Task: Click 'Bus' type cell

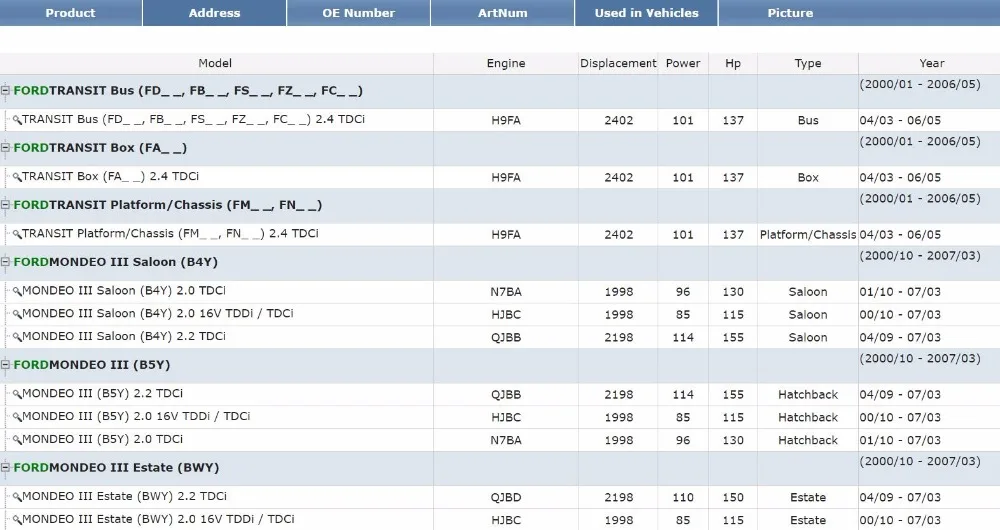Action: pyautogui.click(x=807, y=121)
